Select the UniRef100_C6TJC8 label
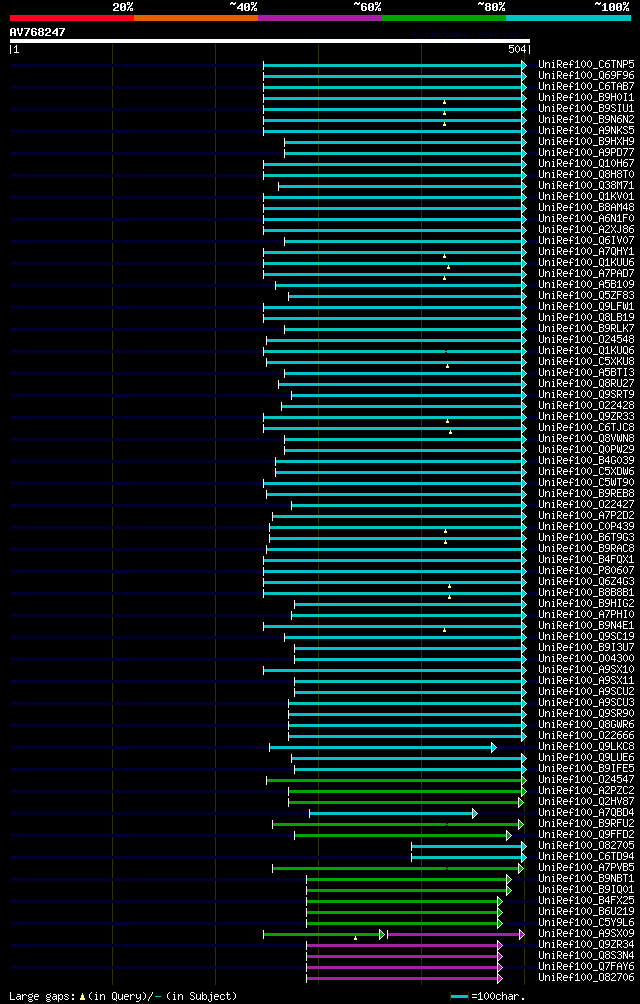Image resolution: width=640 pixels, height=1004 pixels. (586, 428)
